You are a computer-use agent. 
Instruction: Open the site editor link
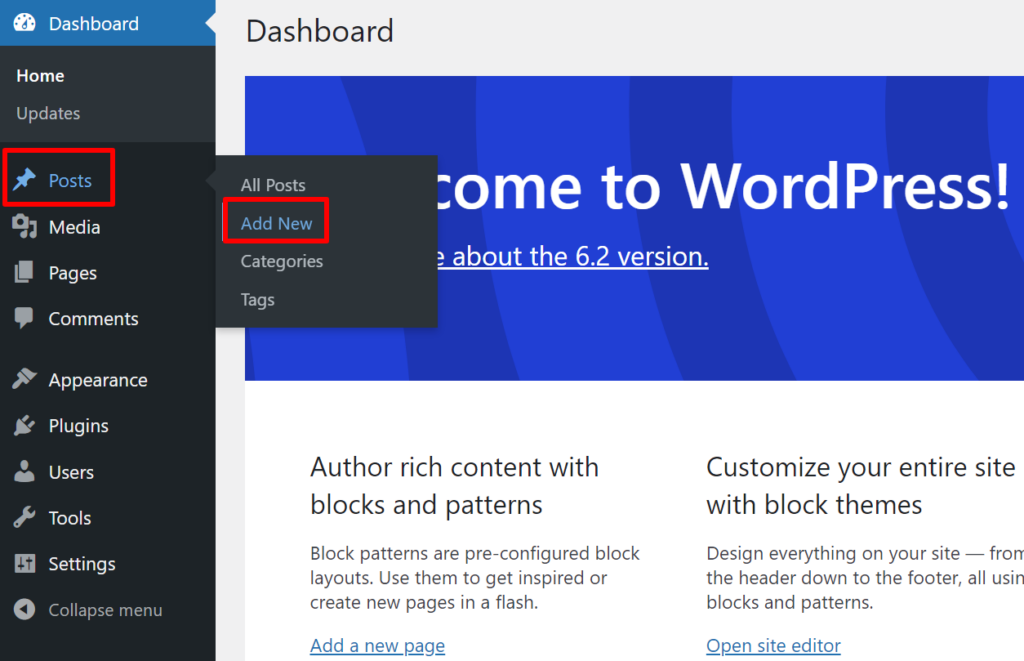point(773,646)
